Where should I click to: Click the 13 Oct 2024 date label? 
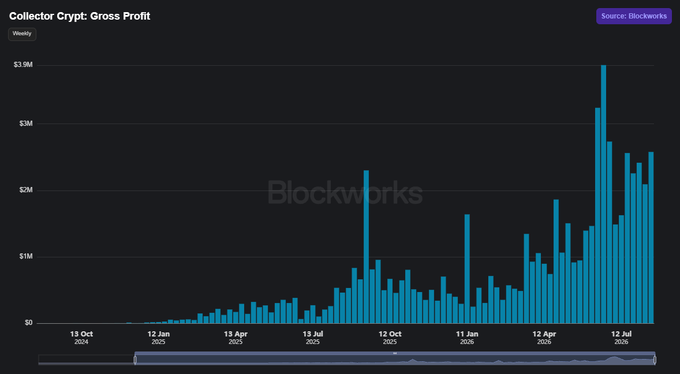(x=81, y=338)
